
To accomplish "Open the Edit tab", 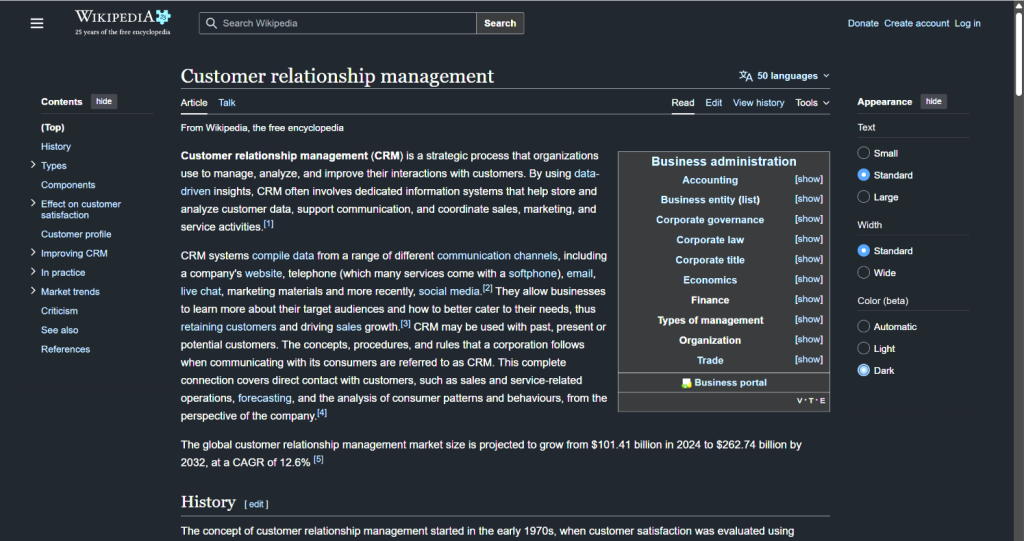I will point(713,103).
